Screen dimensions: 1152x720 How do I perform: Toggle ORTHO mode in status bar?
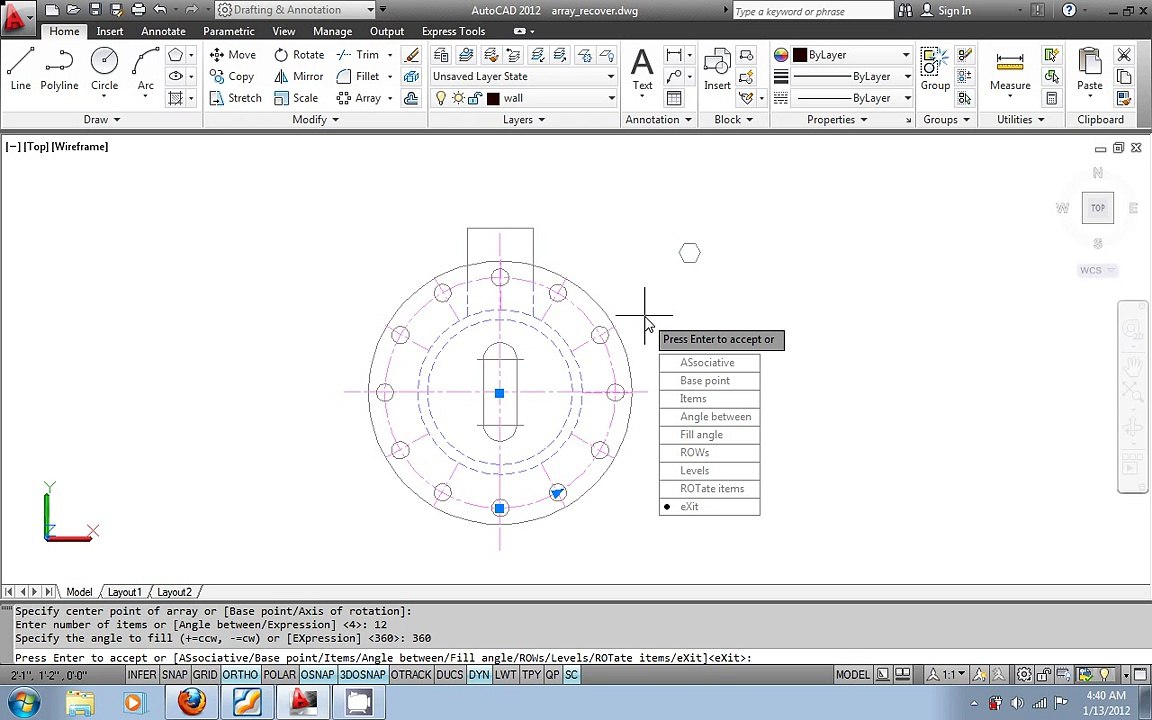click(x=240, y=674)
